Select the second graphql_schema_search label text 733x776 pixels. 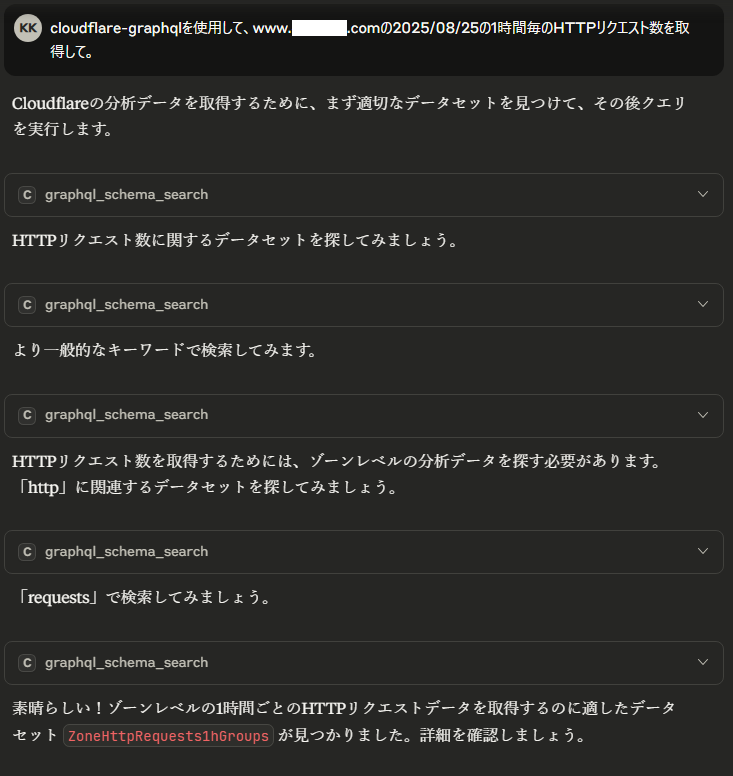pos(126,305)
